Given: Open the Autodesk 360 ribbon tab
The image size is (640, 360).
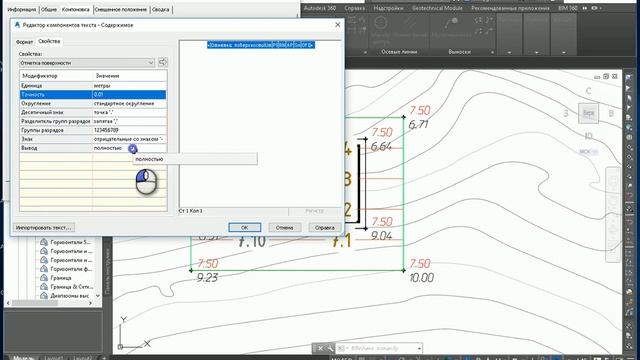Looking at the screenshot, I should tap(320, 8).
